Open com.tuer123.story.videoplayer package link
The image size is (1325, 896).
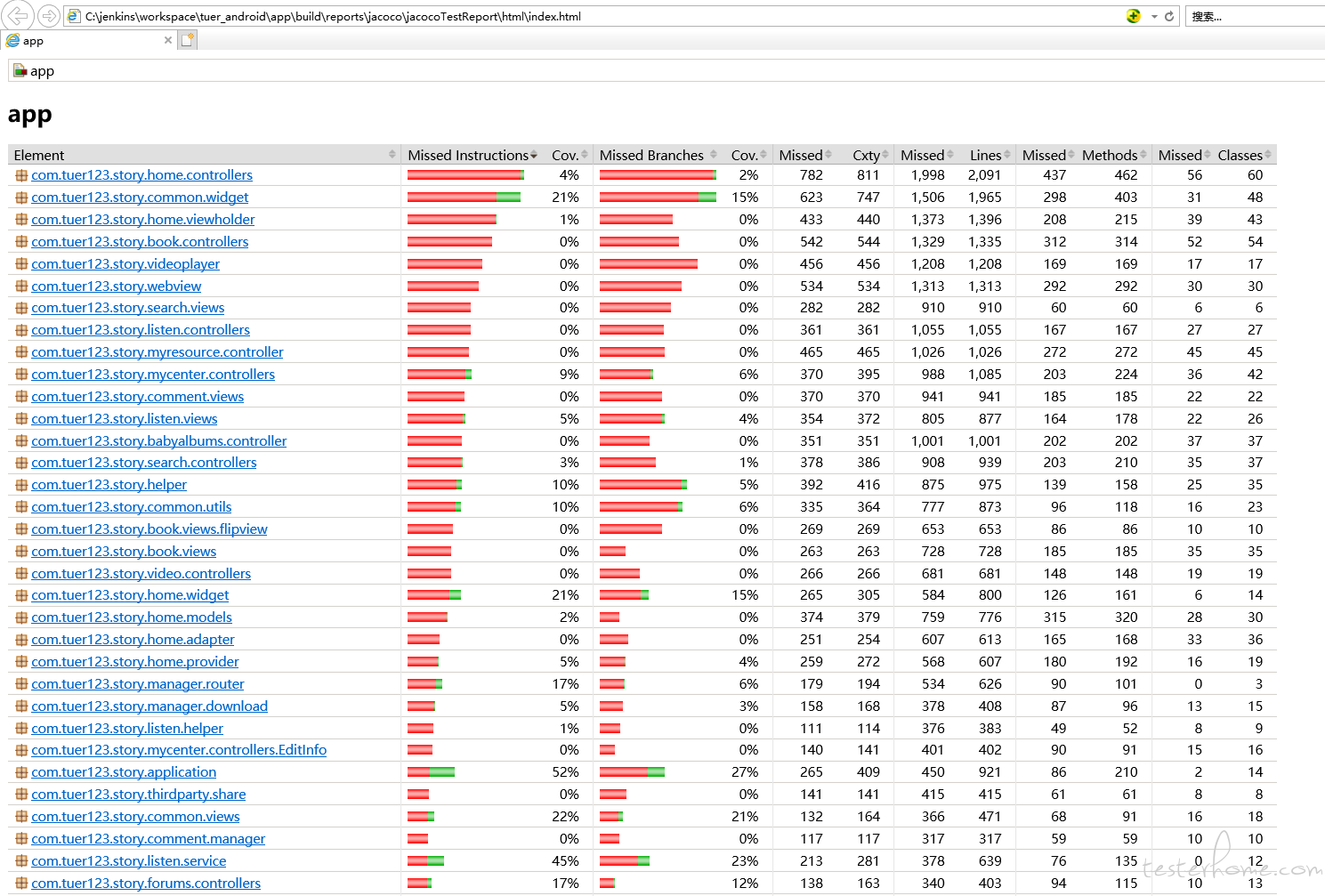point(125,264)
